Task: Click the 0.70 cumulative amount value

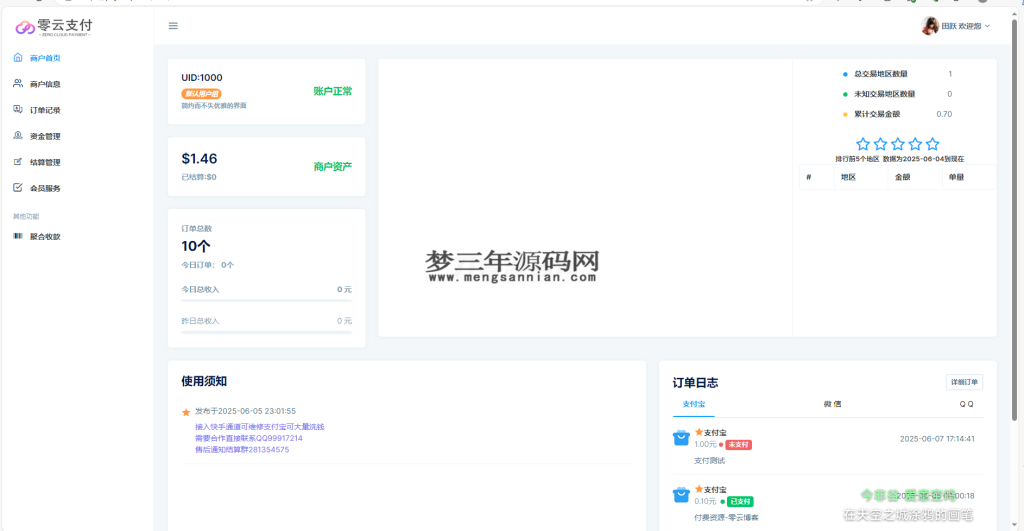Action: 944,114
